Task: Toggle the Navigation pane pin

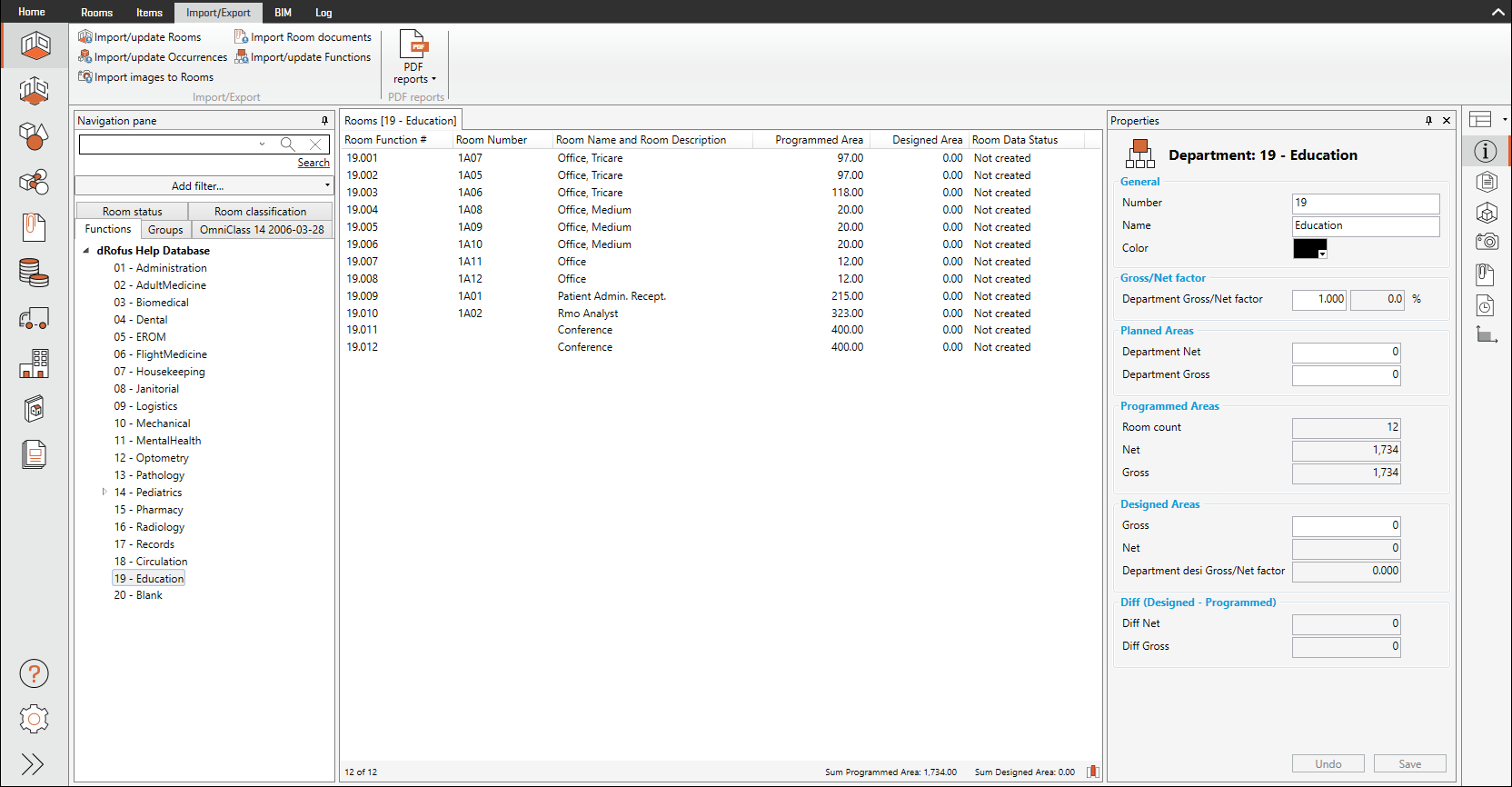Action: point(324,121)
